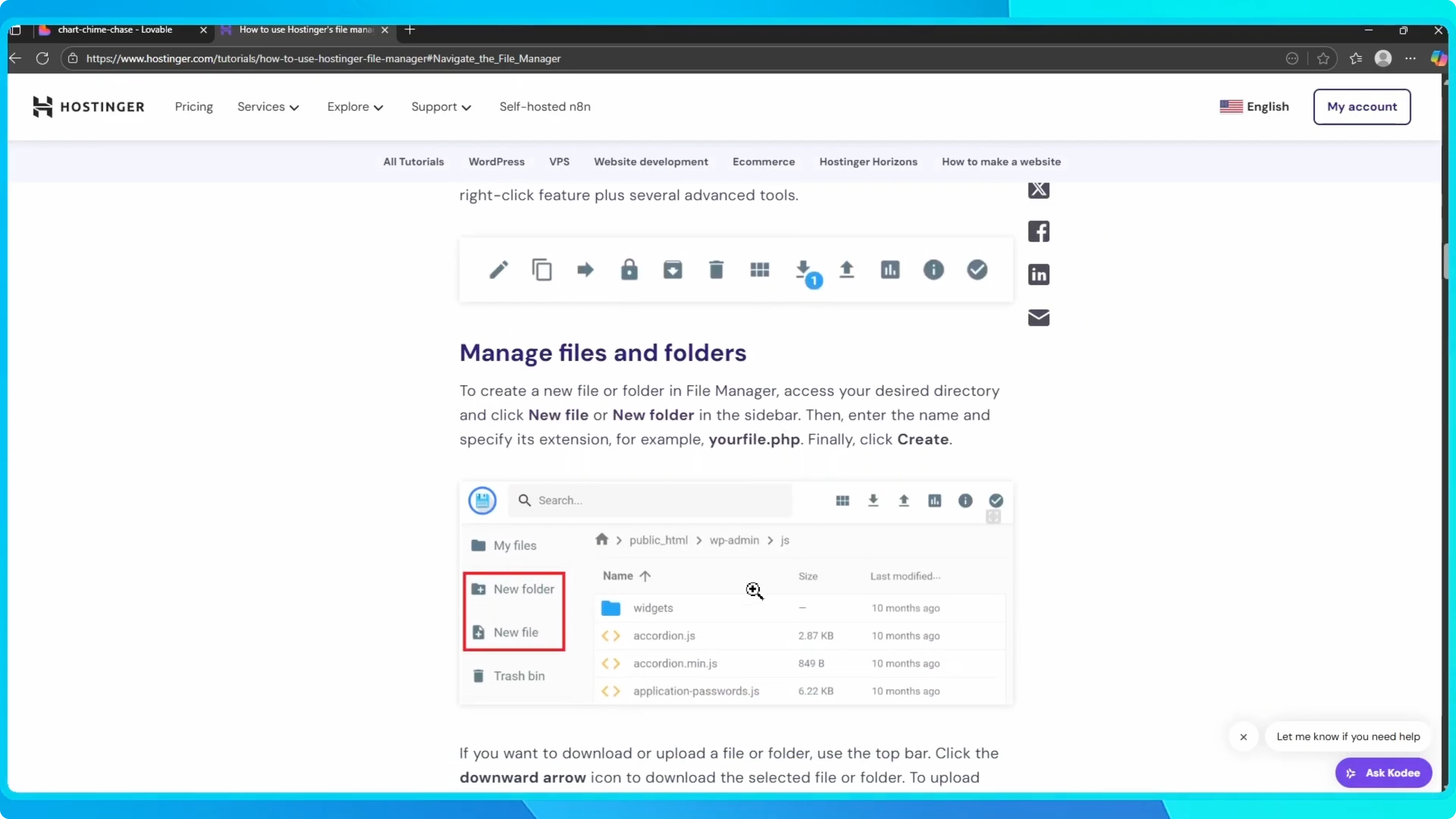Share article by email envelope icon
Image resolution: width=1456 pixels, height=819 pixels.
1038,318
